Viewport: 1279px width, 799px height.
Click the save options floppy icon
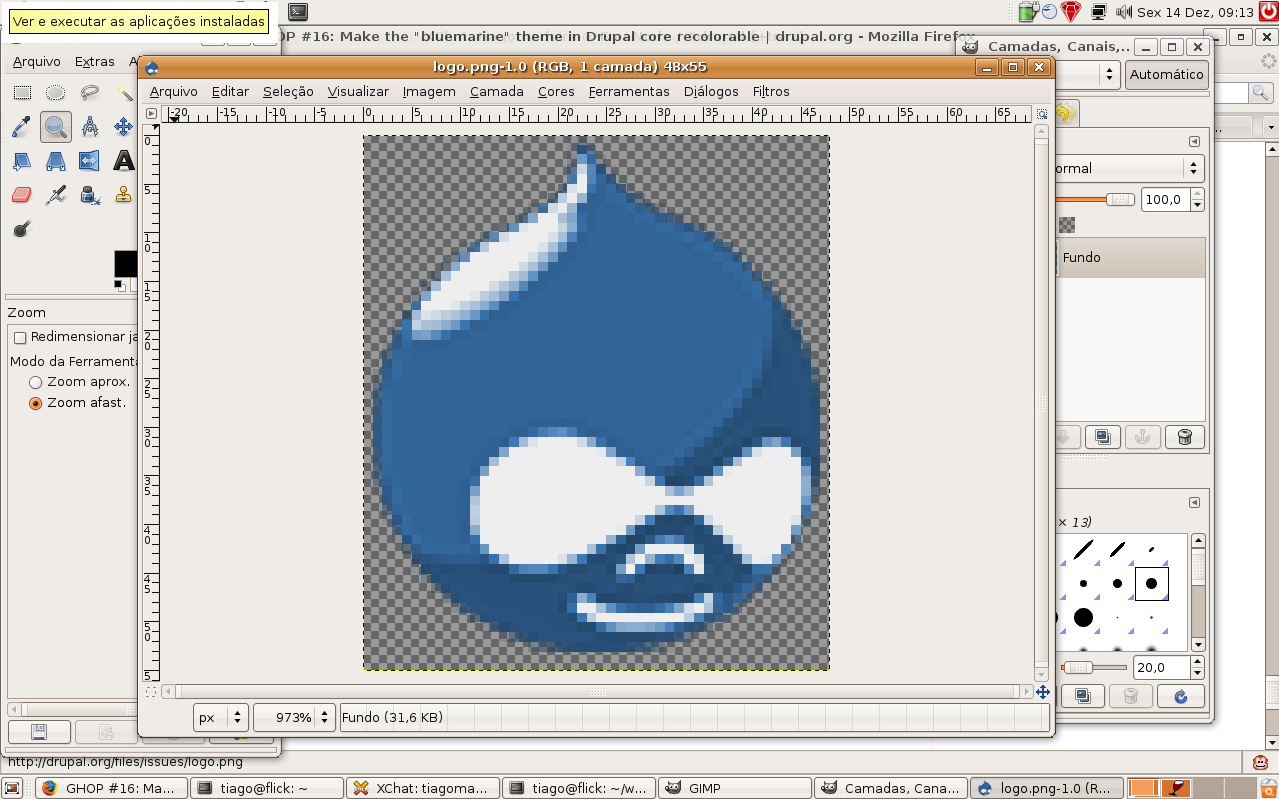[39, 732]
